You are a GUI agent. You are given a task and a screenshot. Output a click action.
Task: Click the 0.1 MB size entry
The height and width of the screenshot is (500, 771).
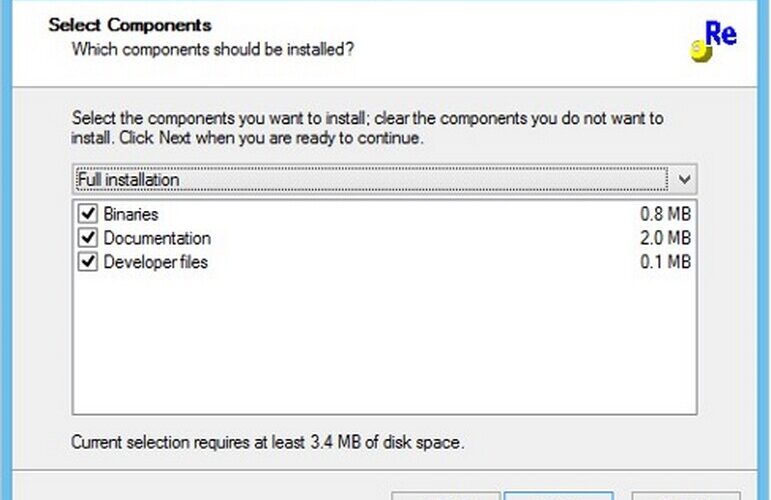coord(665,263)
